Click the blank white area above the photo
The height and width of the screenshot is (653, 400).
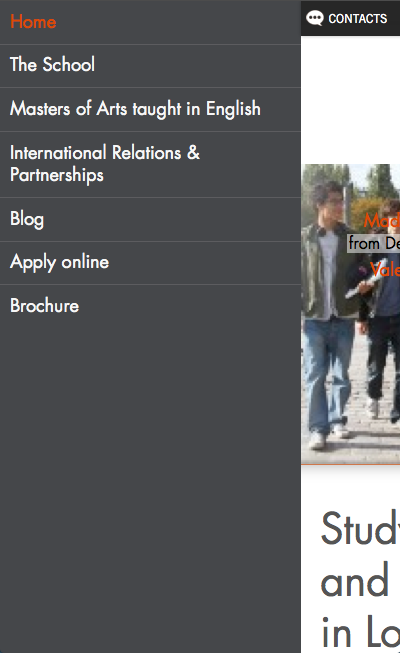[350, 100]
